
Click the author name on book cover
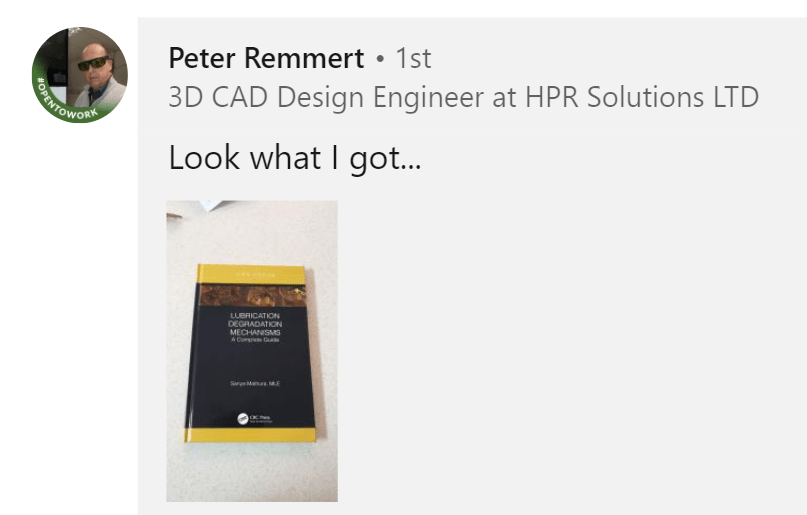click(x=255, y=383)
